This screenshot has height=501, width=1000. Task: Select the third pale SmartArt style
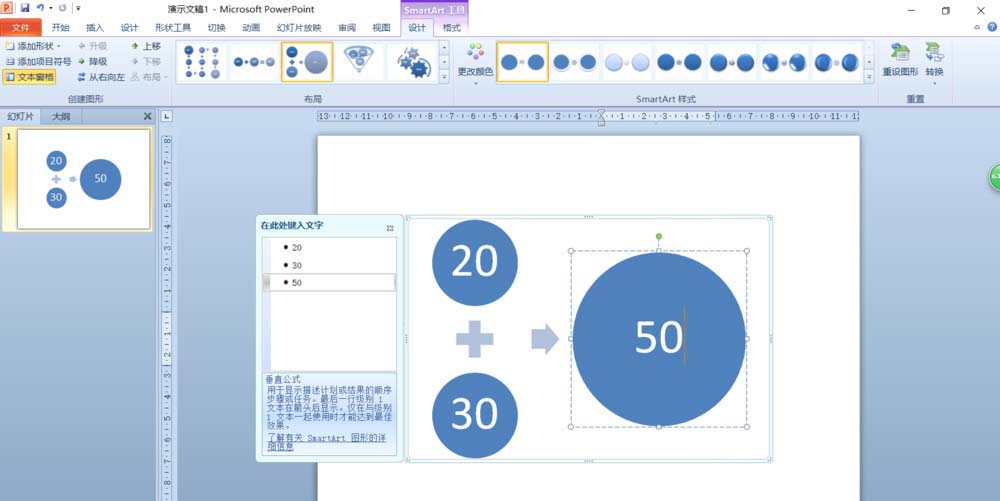627,62
